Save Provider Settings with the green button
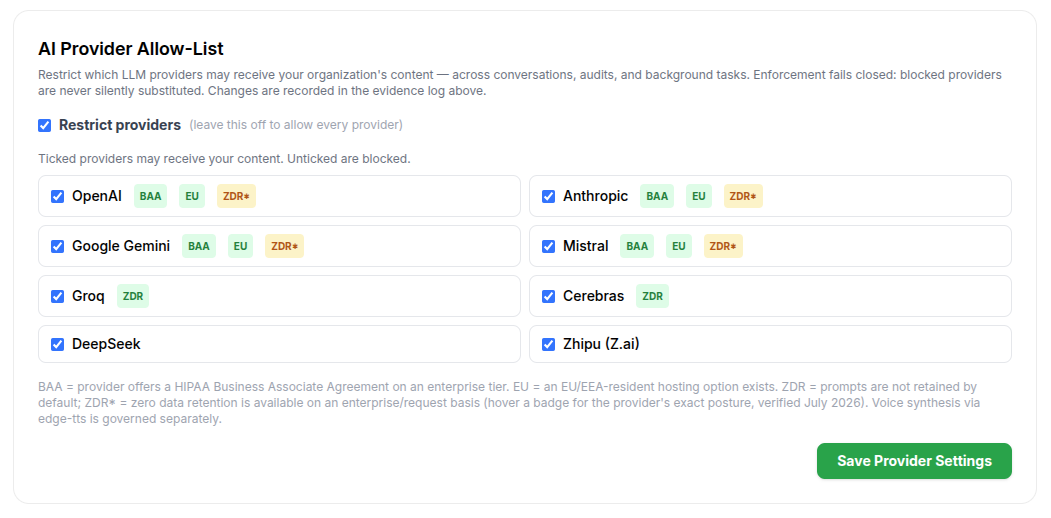 coord(914,461)
